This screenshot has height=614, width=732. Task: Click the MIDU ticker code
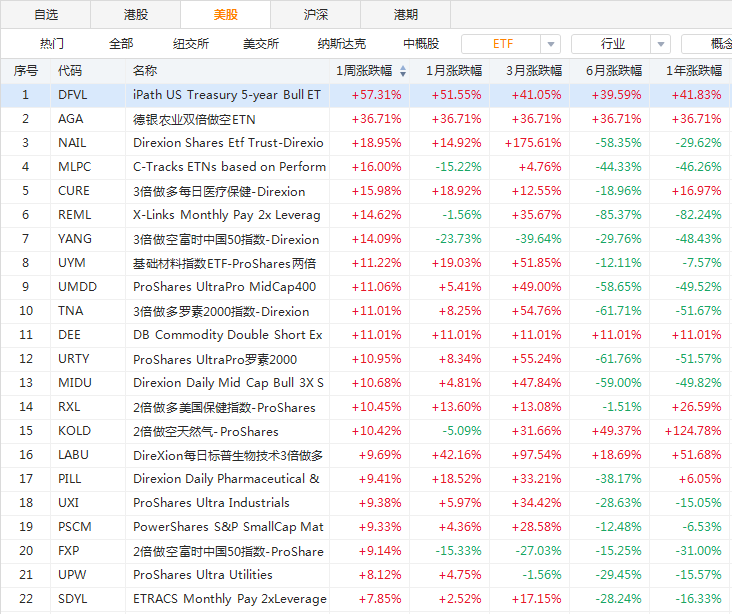click(75, 383)
